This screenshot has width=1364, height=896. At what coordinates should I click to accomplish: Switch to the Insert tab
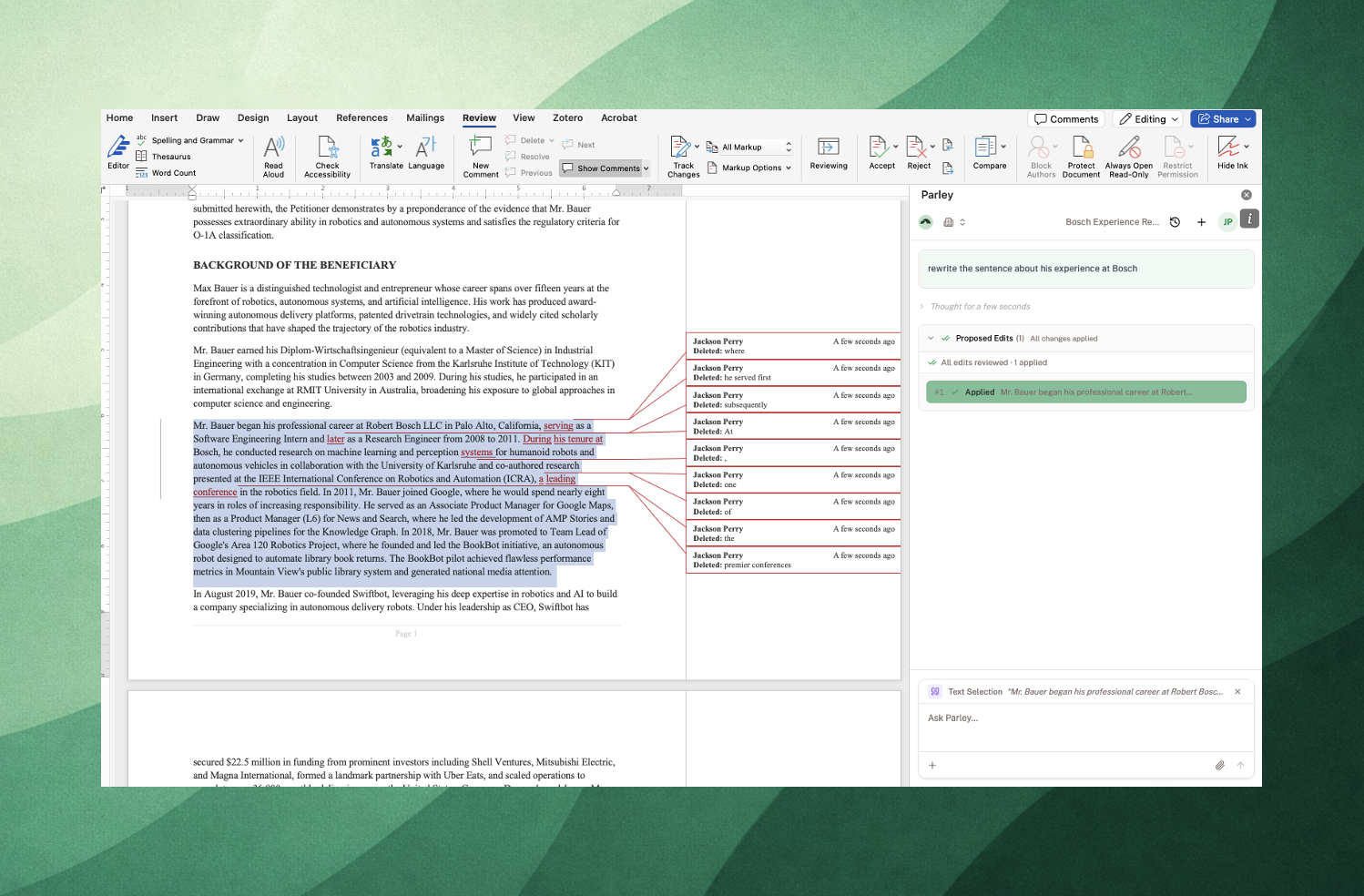pos(164,118)
